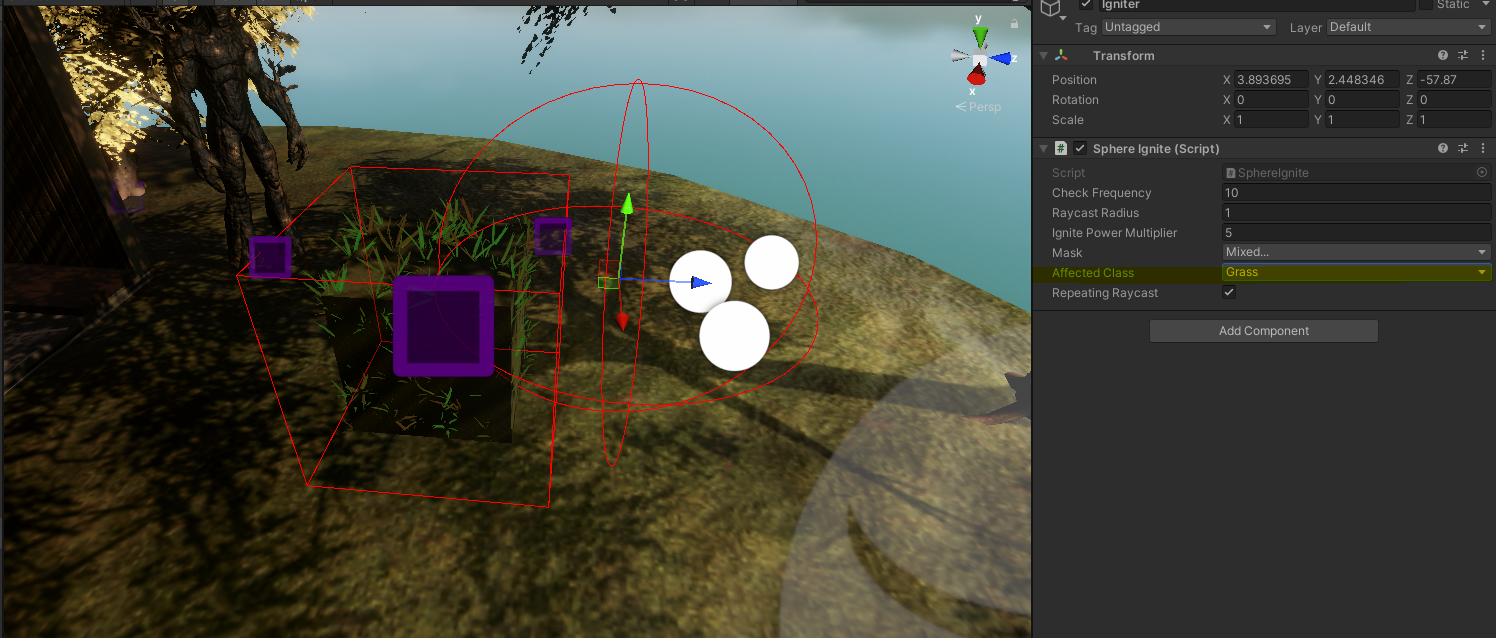Click the Scale Y field

click(x=1362, y=120)
